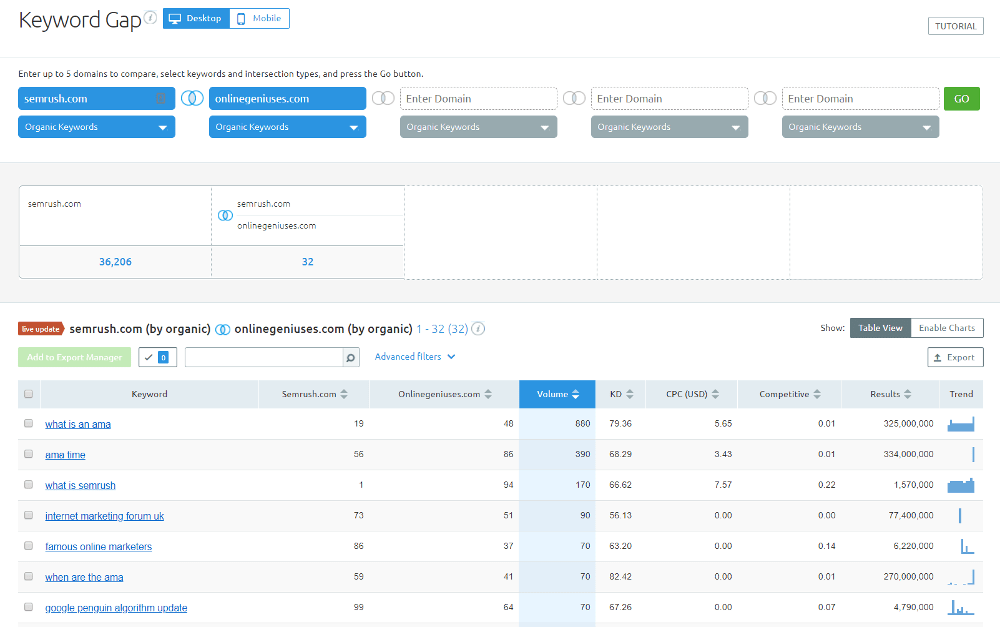
Task: Open the Organic Keywords dropdown under semrush.com
Action: coord(96,126)
